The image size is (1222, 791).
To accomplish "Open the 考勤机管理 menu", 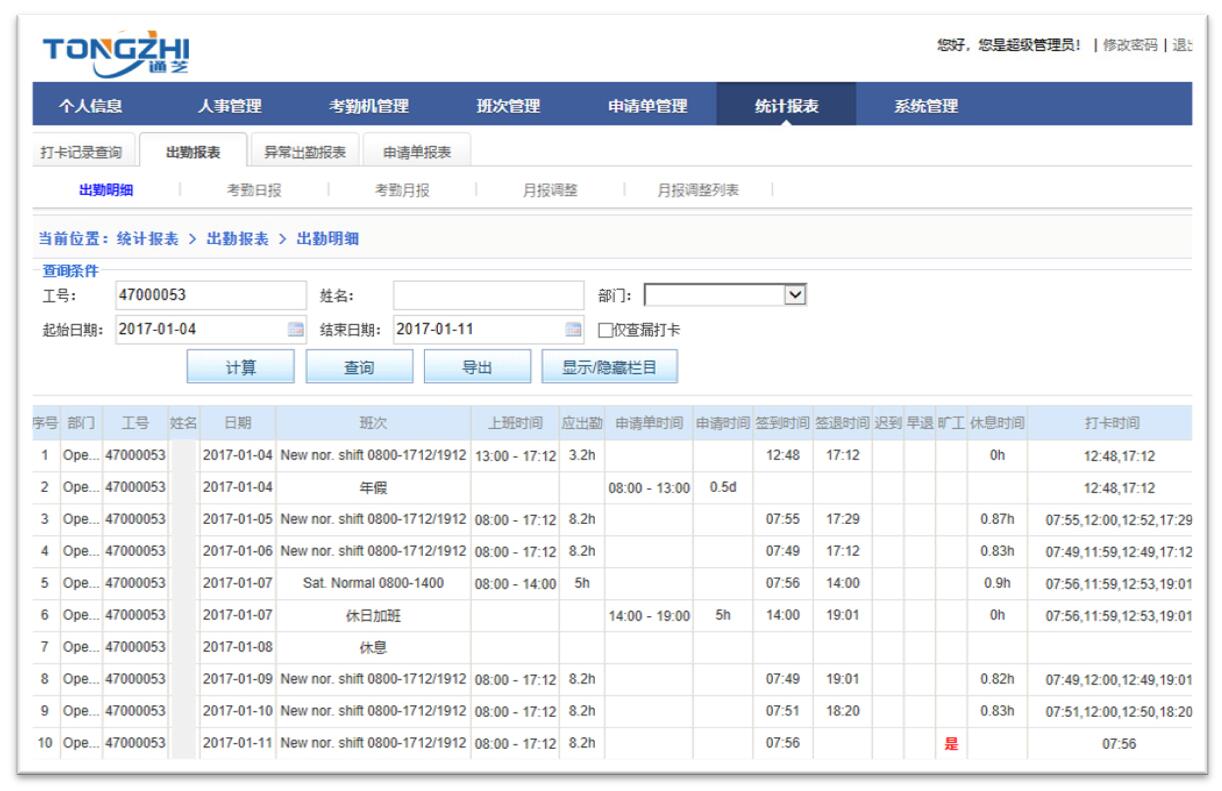I will pyautogui.click(x=369, y=105).
